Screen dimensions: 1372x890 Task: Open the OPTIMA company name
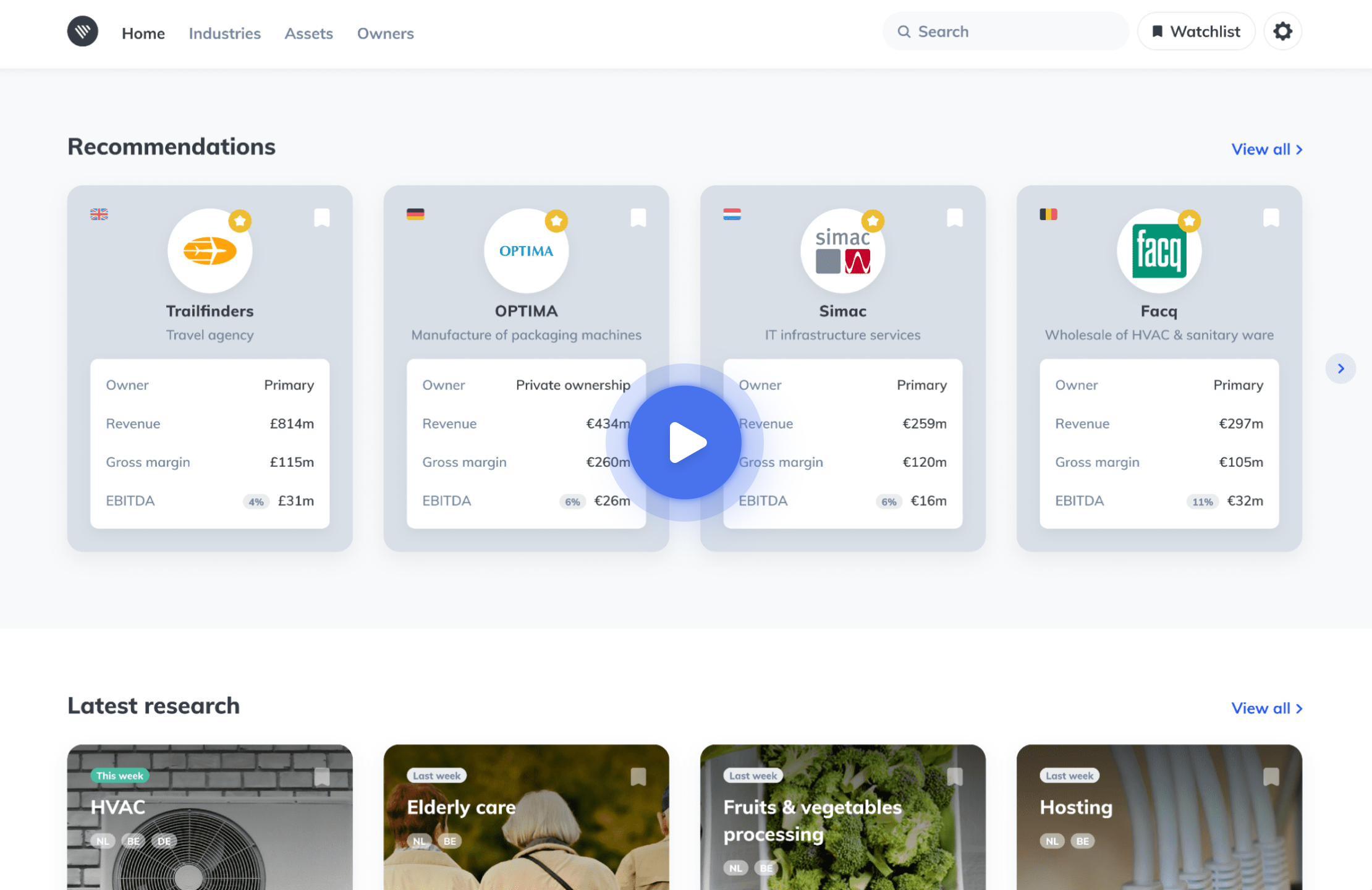(527, 311)
